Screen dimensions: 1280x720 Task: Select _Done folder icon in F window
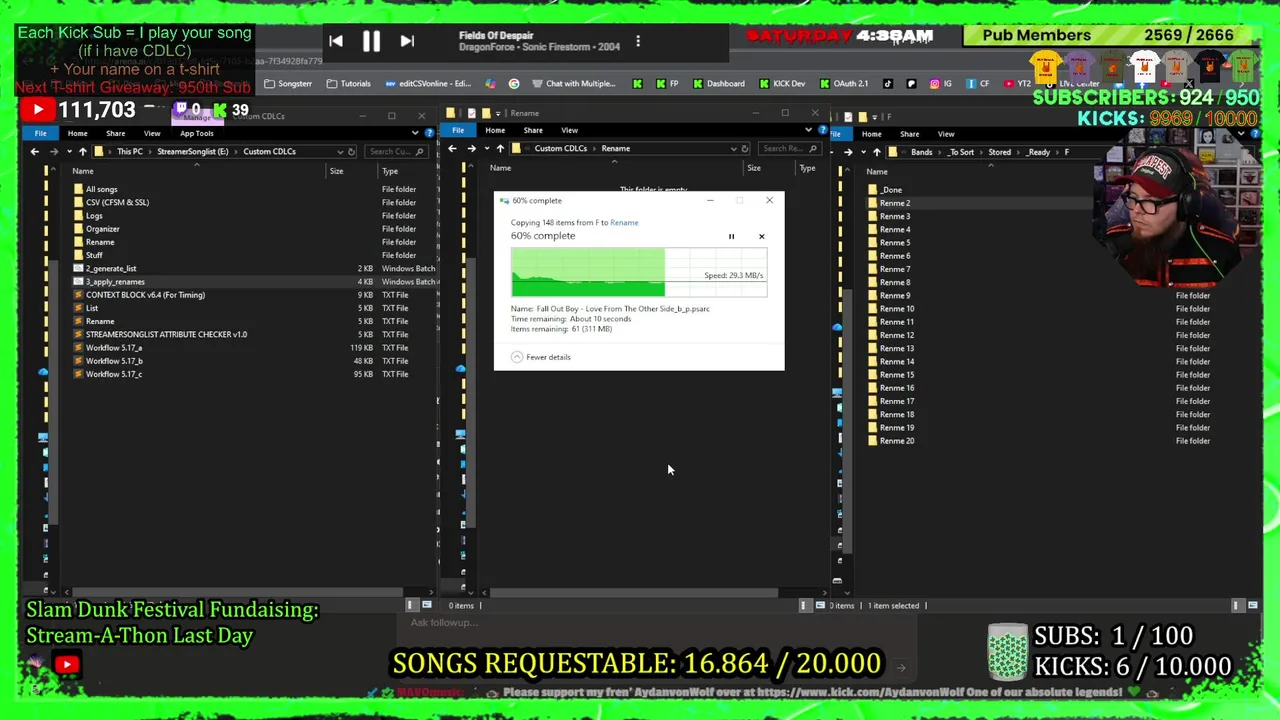coord(873,190)
